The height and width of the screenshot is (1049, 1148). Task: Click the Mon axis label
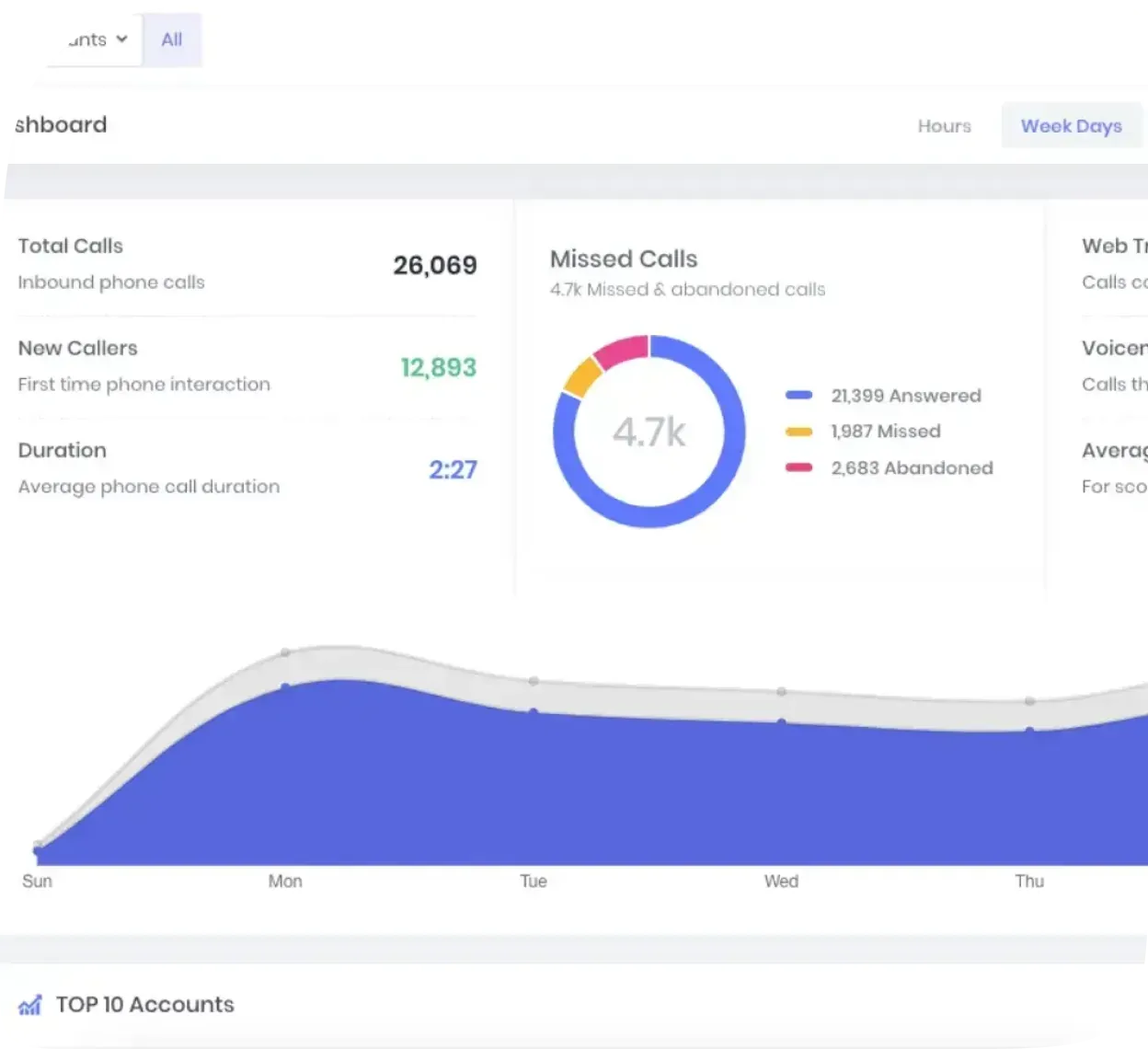pyautogui.click(x=285, y=882)
